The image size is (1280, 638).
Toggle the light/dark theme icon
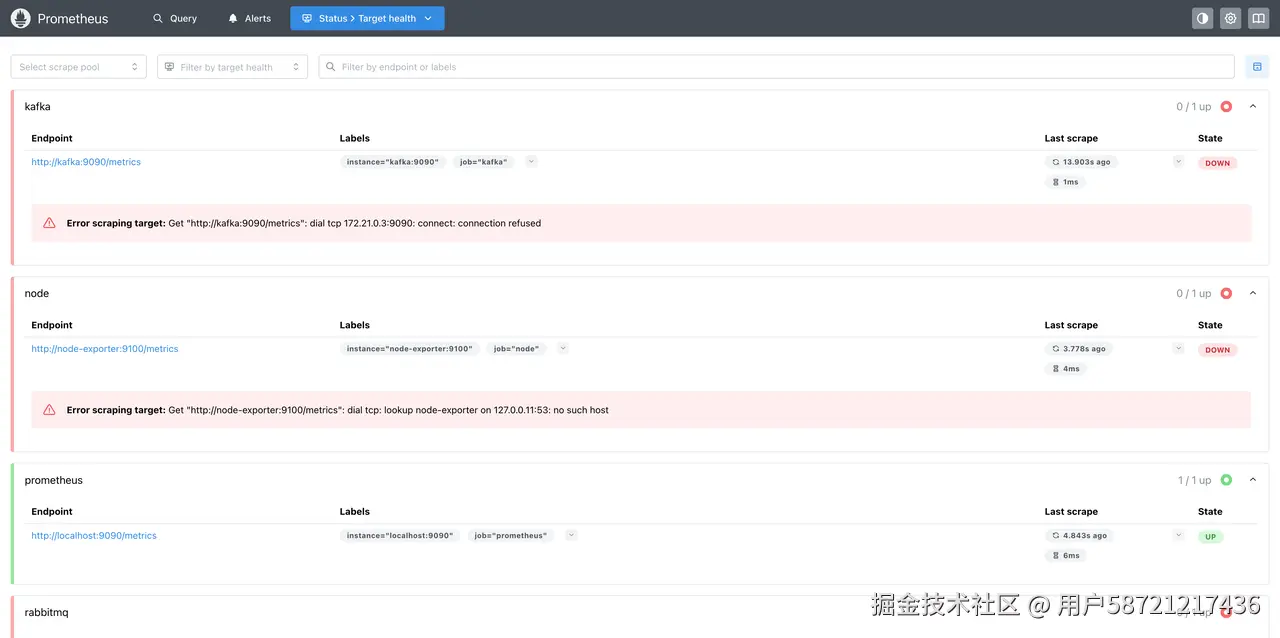(1202, 18)
